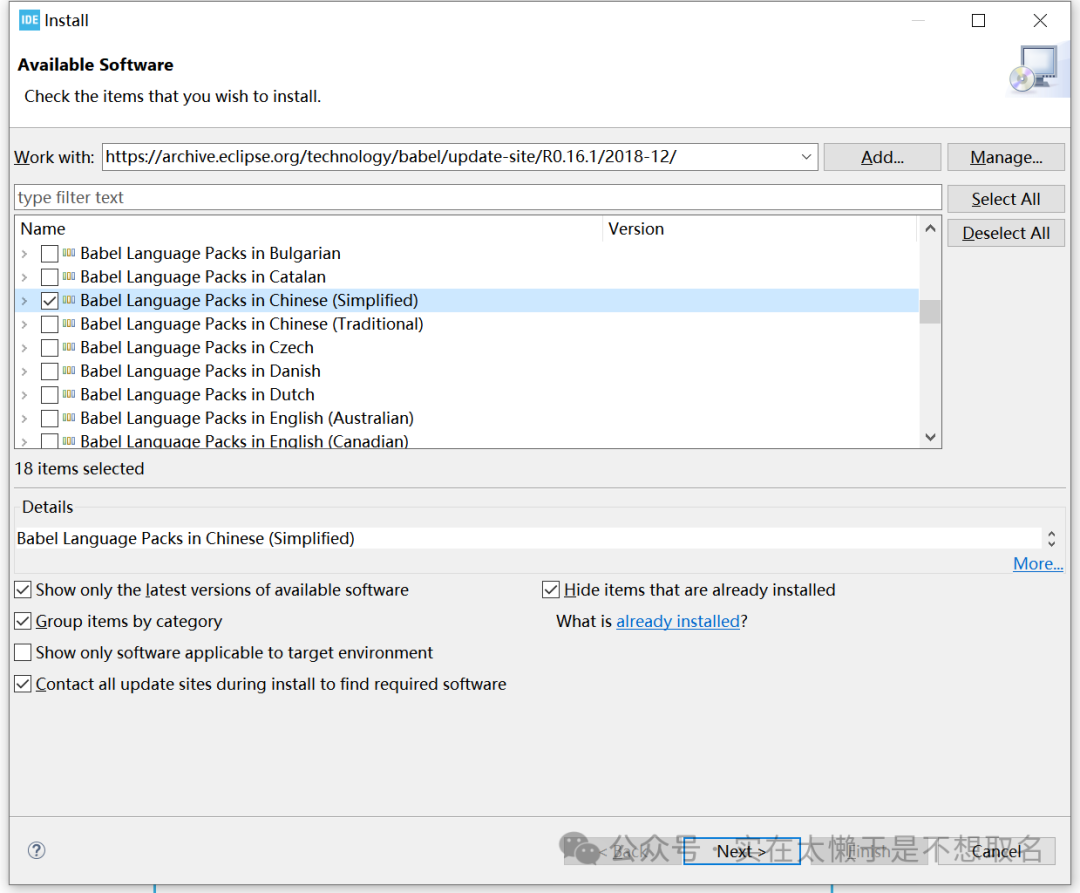Click the category icon of English (Australian) pack
Screen dimensions: 1080x893
coord(69,417)
